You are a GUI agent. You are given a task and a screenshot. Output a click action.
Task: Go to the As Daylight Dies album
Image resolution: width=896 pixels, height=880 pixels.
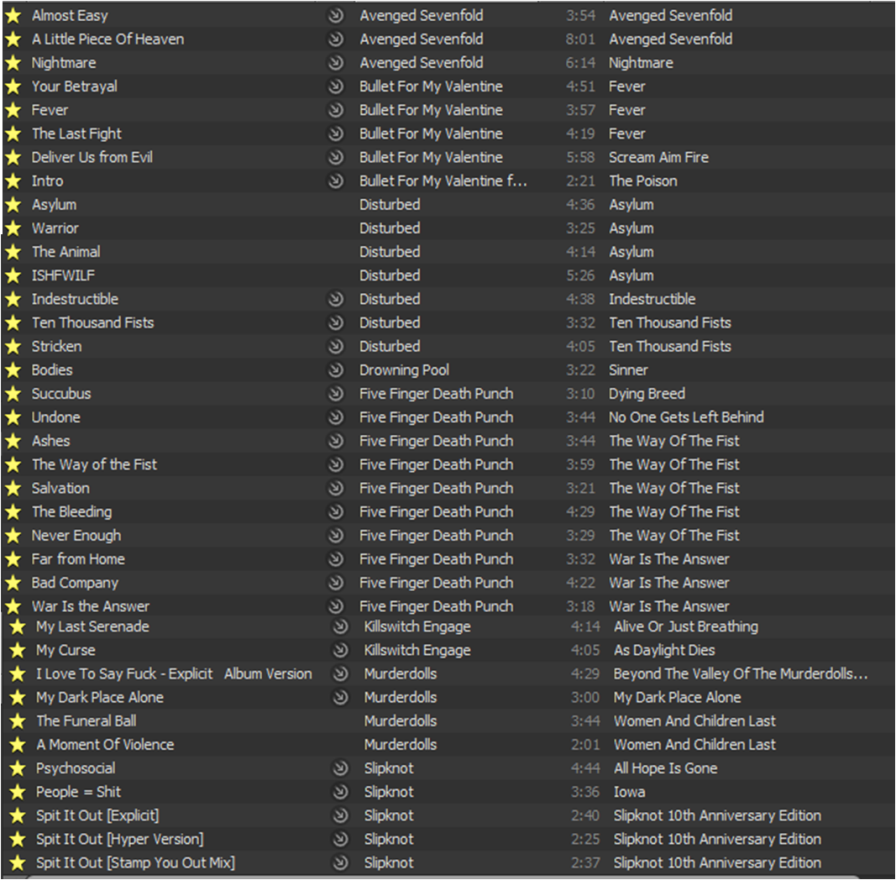(x=664, y=650)
